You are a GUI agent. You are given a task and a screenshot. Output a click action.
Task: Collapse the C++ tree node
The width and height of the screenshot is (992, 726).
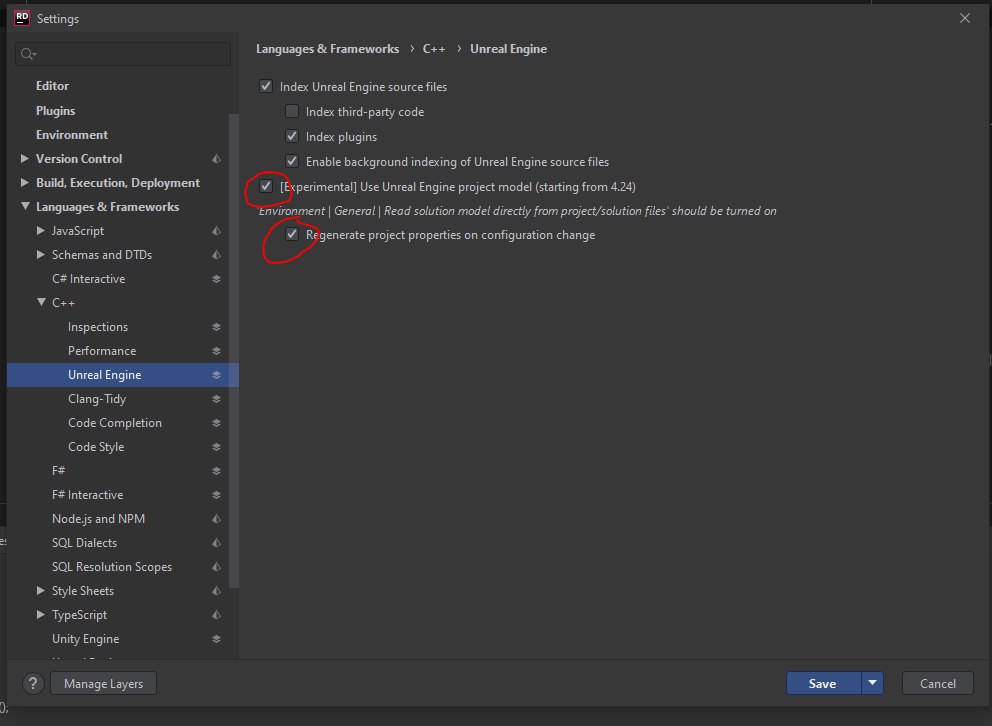click(x=41, y=302)
